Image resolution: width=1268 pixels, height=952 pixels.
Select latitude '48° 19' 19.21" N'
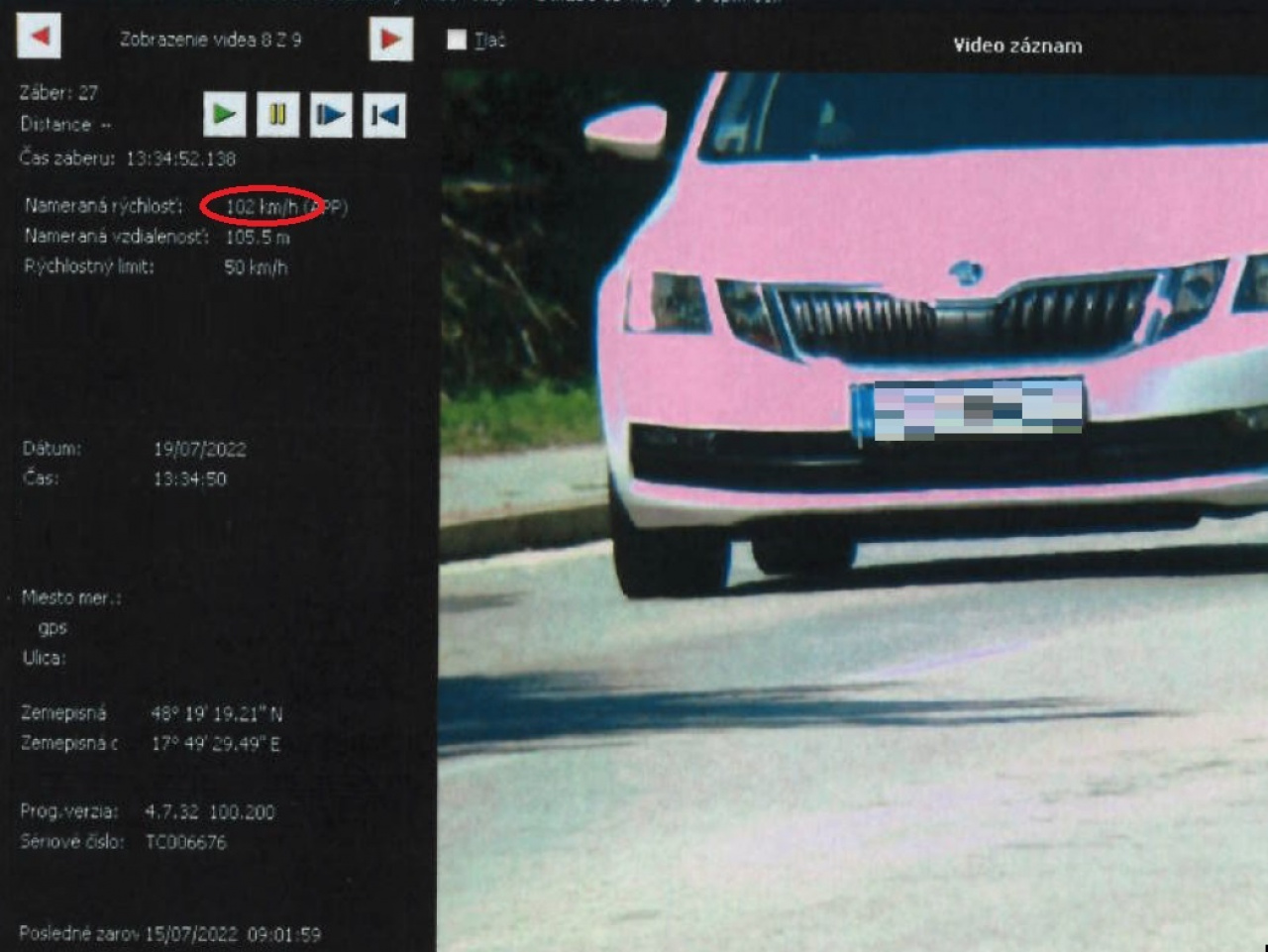coord(217,713)
